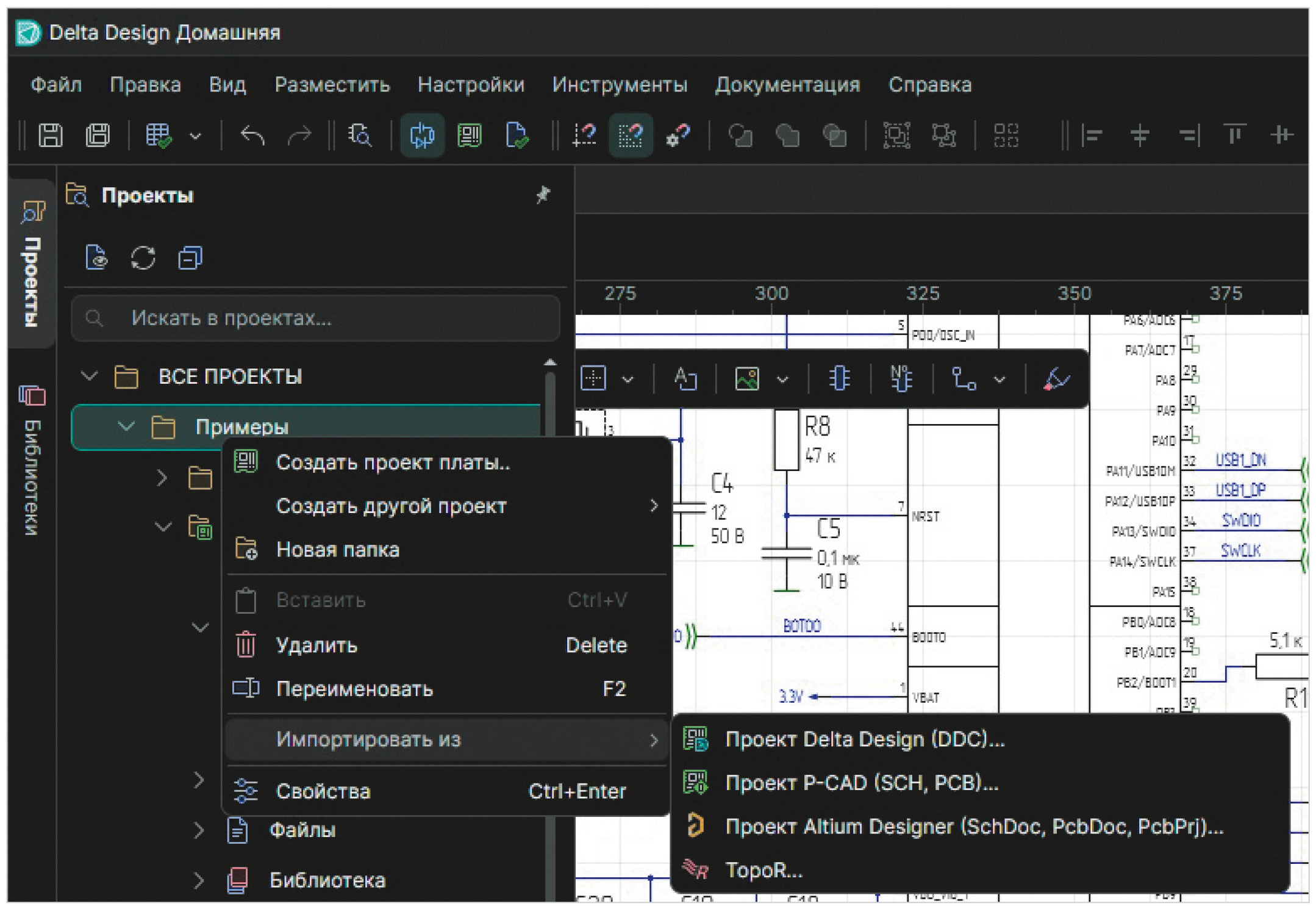
Task: Click the place component icon in floating toolbar
Action: (839, 378)
